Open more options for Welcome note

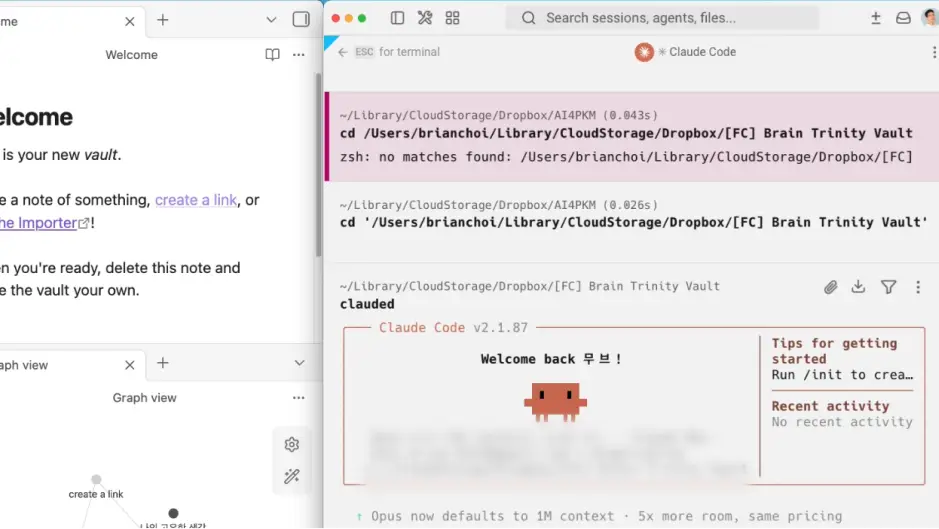tap(299, 55)
